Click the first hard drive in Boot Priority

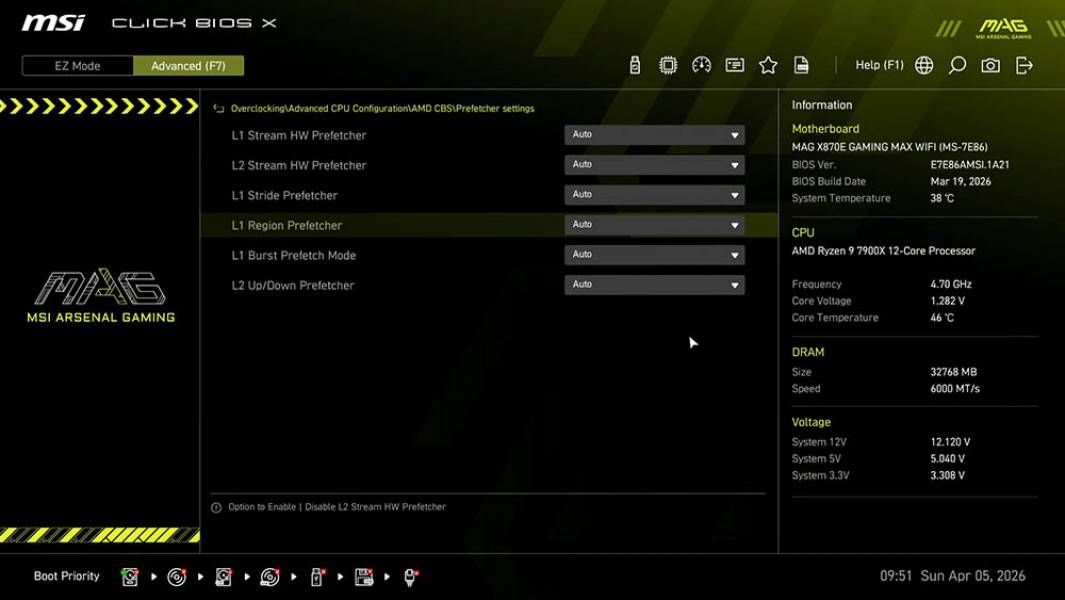130,577
